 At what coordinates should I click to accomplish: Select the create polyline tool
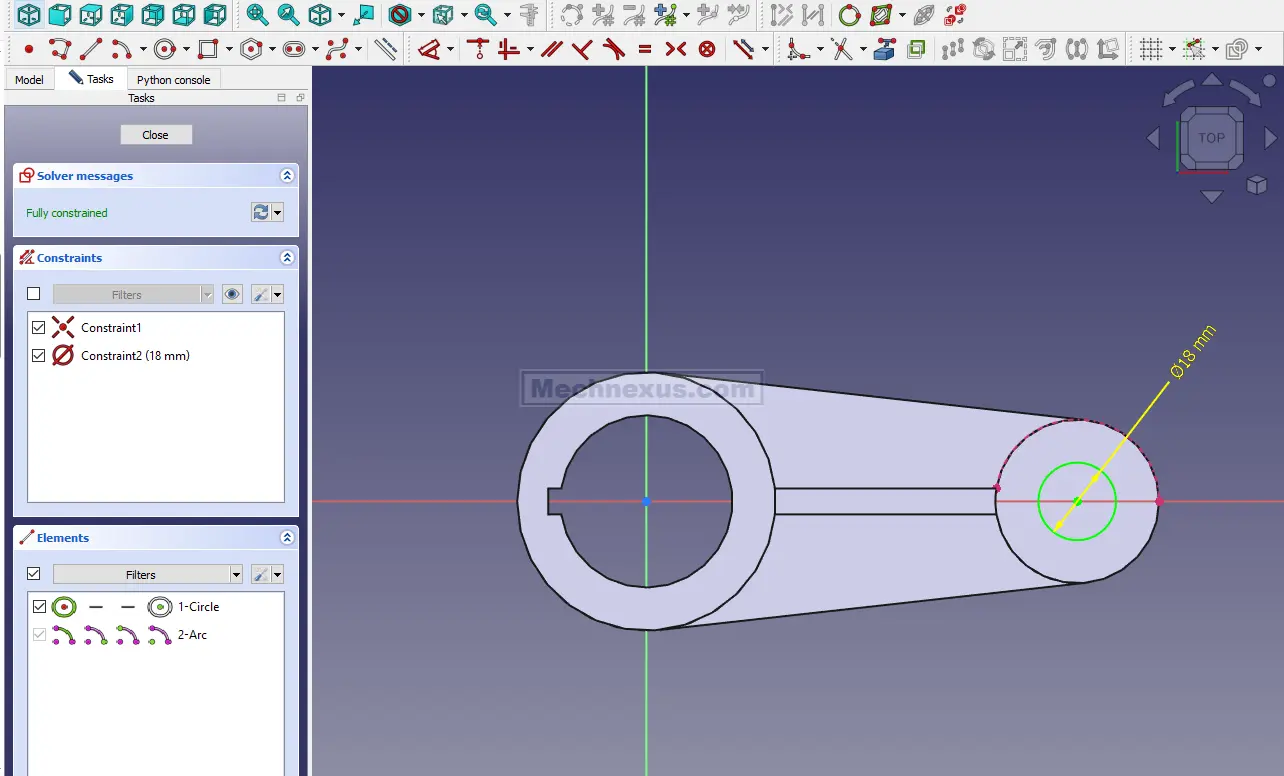60,49
